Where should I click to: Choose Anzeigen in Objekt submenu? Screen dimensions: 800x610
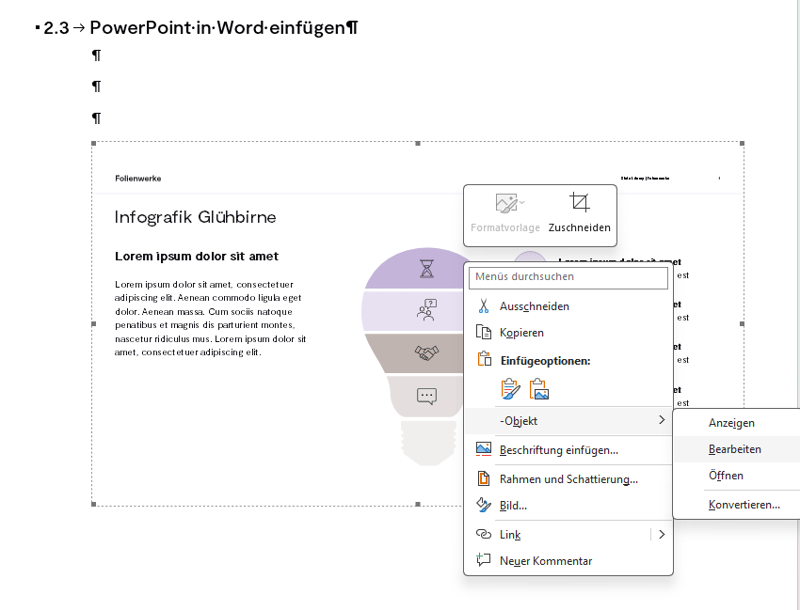click(737, 423)
